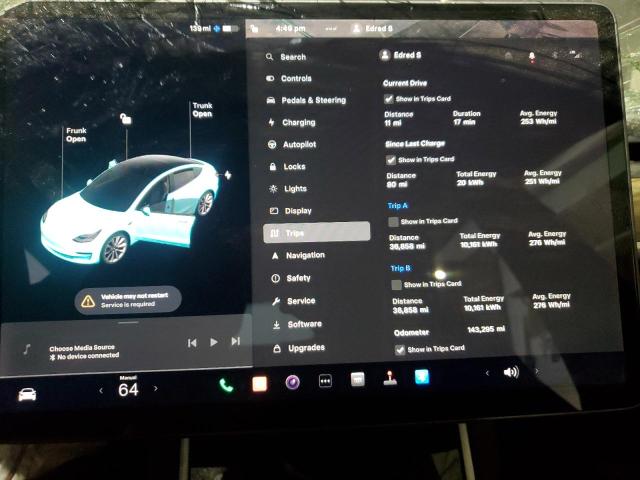Raise volume with right chevron

point(536,371)
